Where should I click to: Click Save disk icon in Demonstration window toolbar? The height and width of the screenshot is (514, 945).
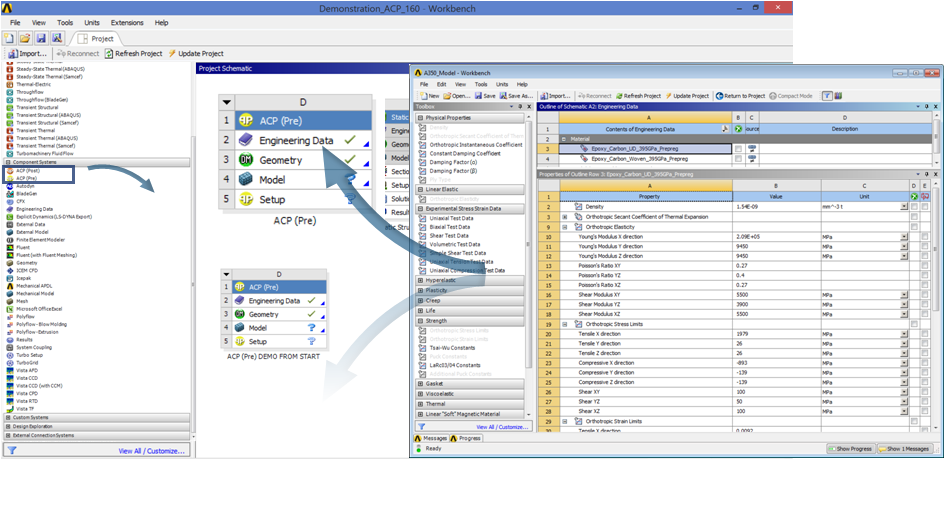(x=41, y=38)
